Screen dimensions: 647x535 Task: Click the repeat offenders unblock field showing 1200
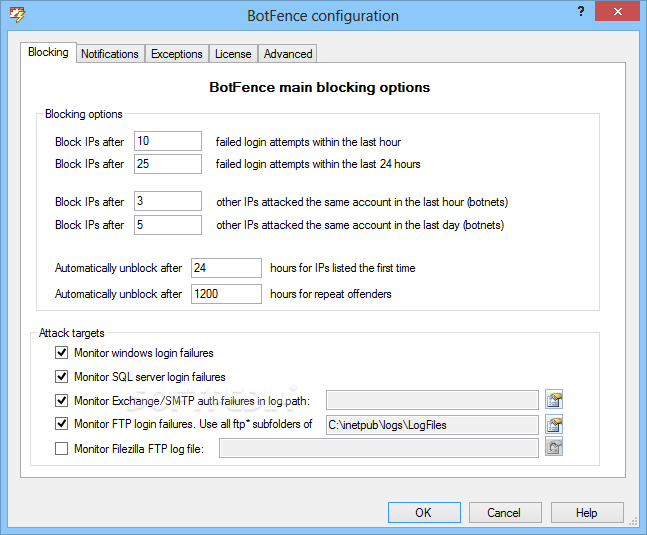[226, 294]
